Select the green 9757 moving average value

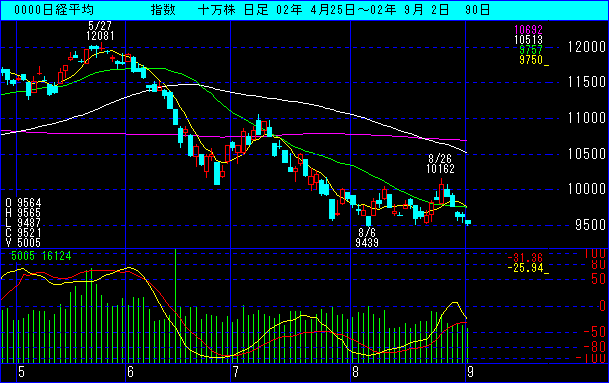click(531, 50)
